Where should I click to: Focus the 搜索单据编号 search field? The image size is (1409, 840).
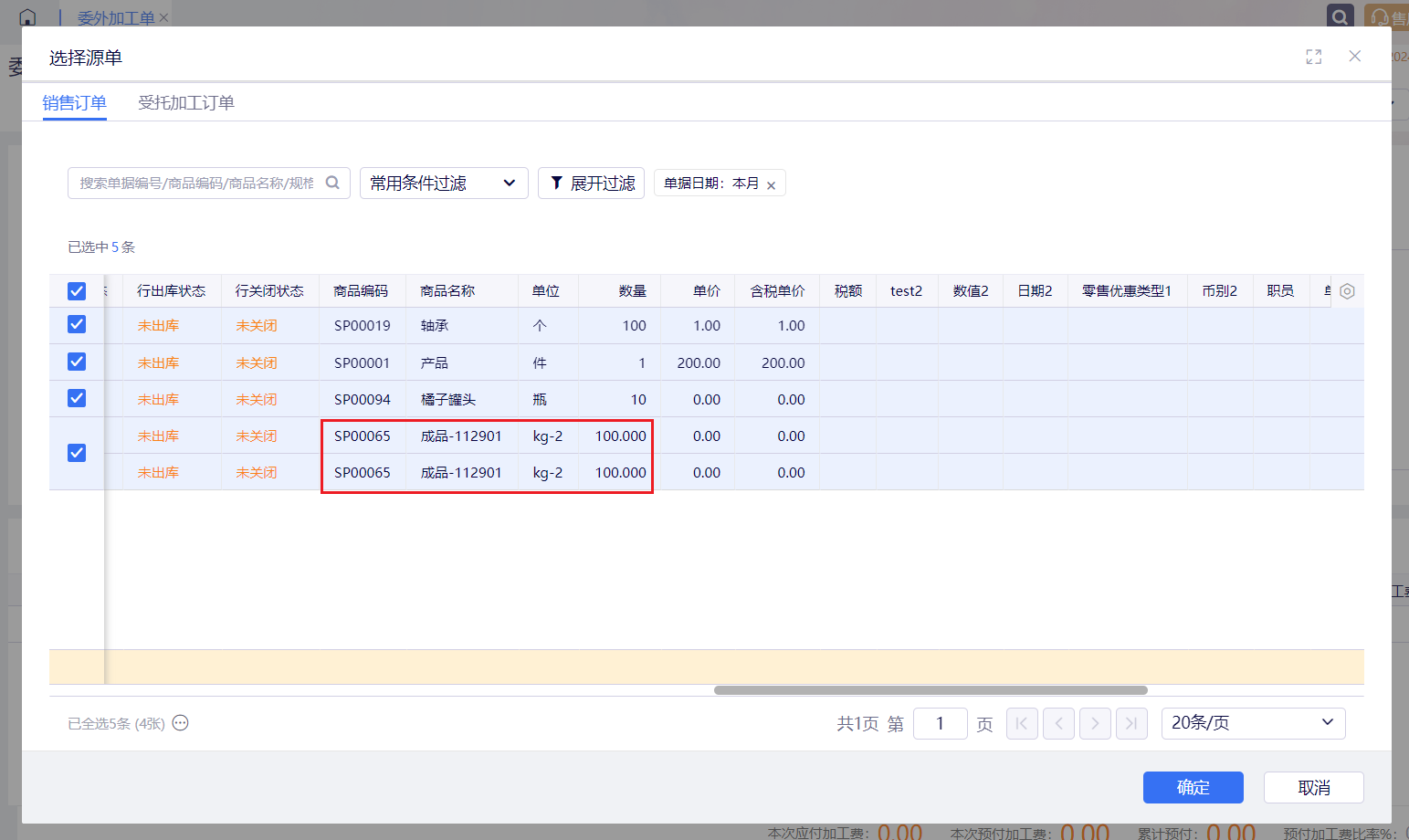pyautogui.click(x=196, y=183)
